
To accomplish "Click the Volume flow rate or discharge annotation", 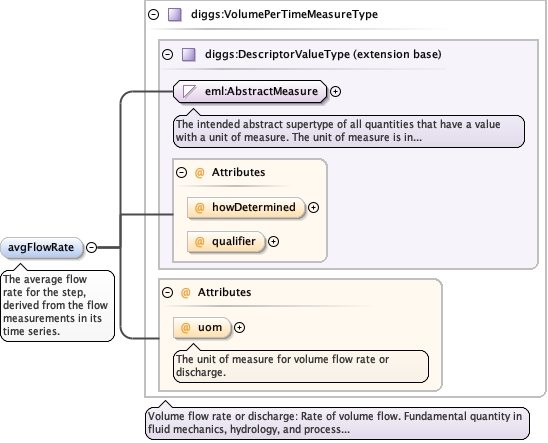I will pyautogui.click(x=337, y=423).
